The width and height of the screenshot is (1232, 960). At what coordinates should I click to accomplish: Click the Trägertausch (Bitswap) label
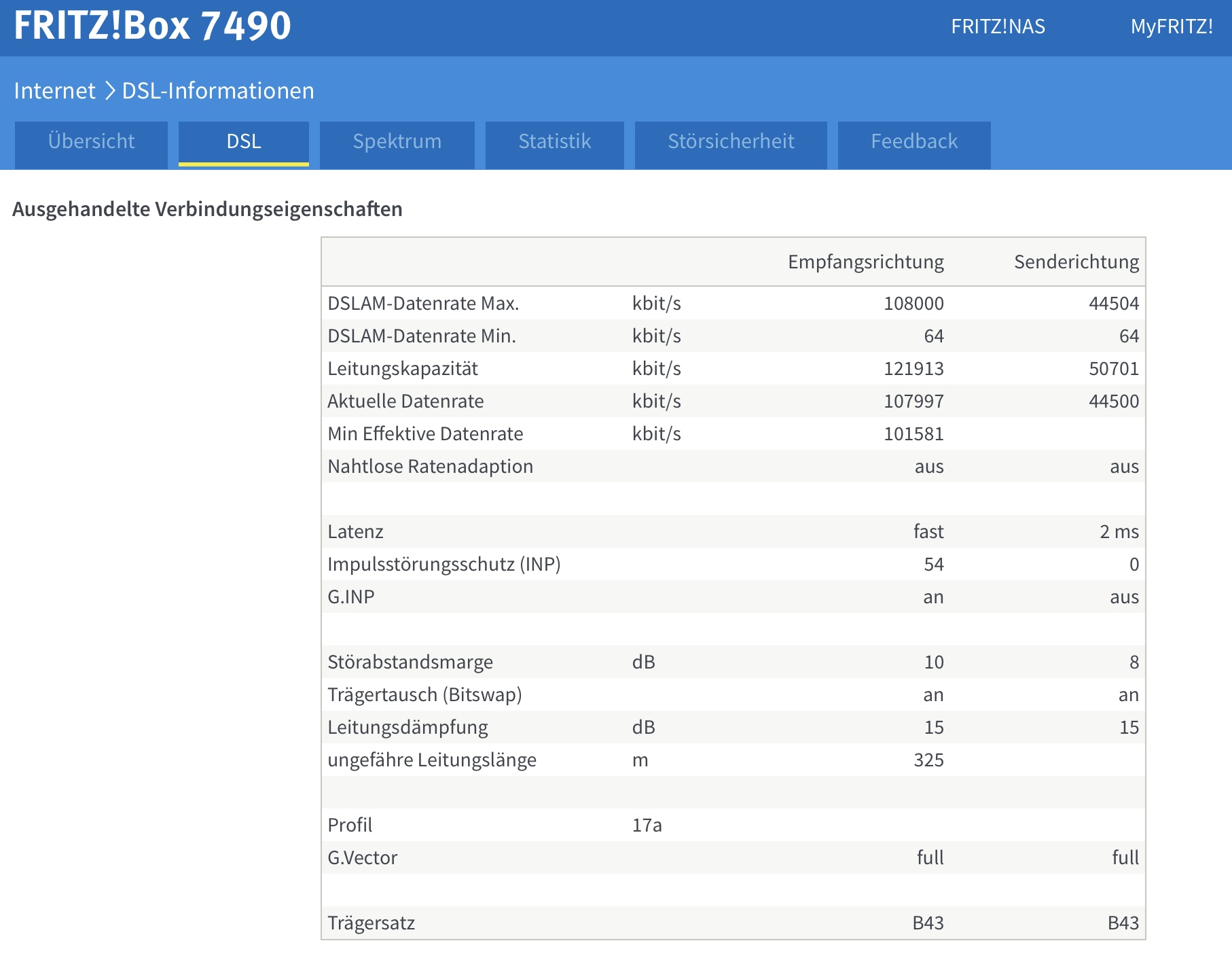point(424,694)
